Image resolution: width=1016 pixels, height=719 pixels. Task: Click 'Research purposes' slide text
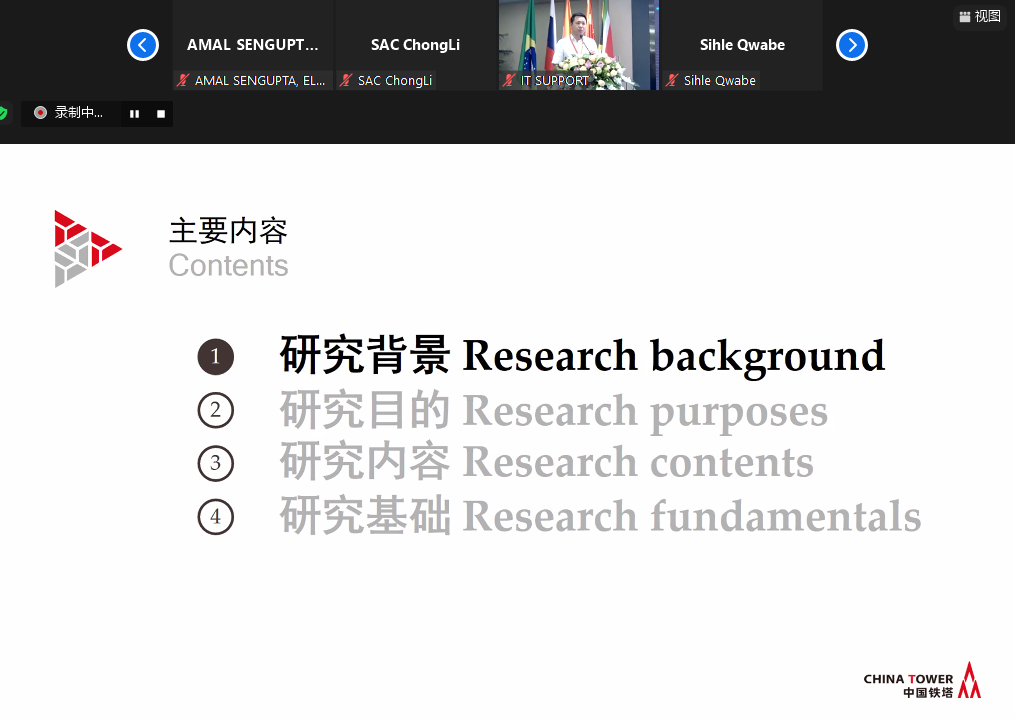coord(645,411)
